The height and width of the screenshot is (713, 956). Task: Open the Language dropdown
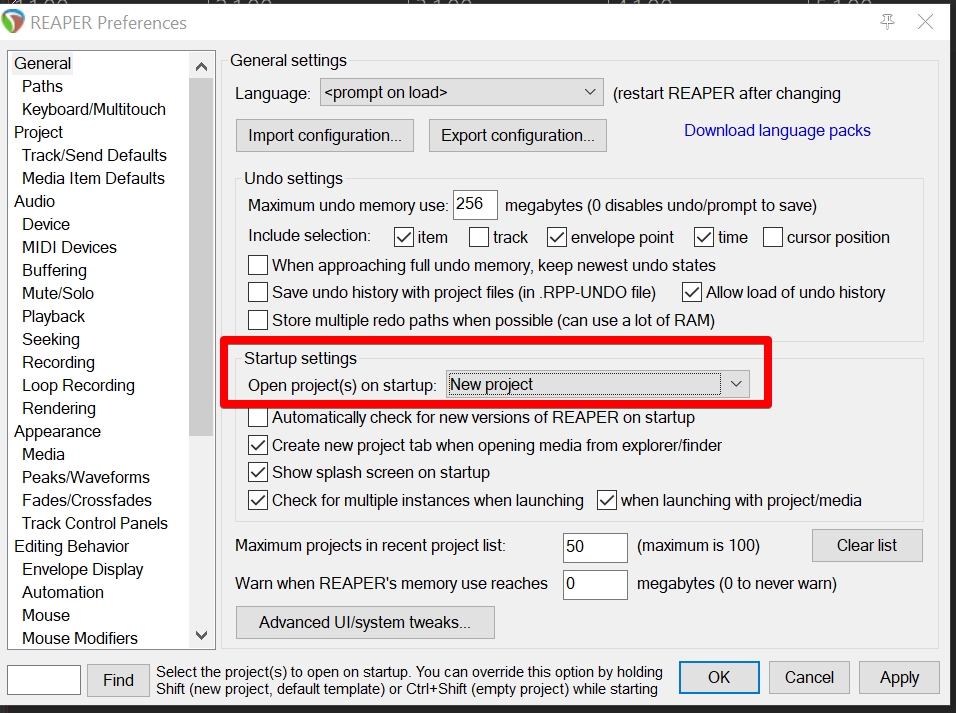click(462, 93)
